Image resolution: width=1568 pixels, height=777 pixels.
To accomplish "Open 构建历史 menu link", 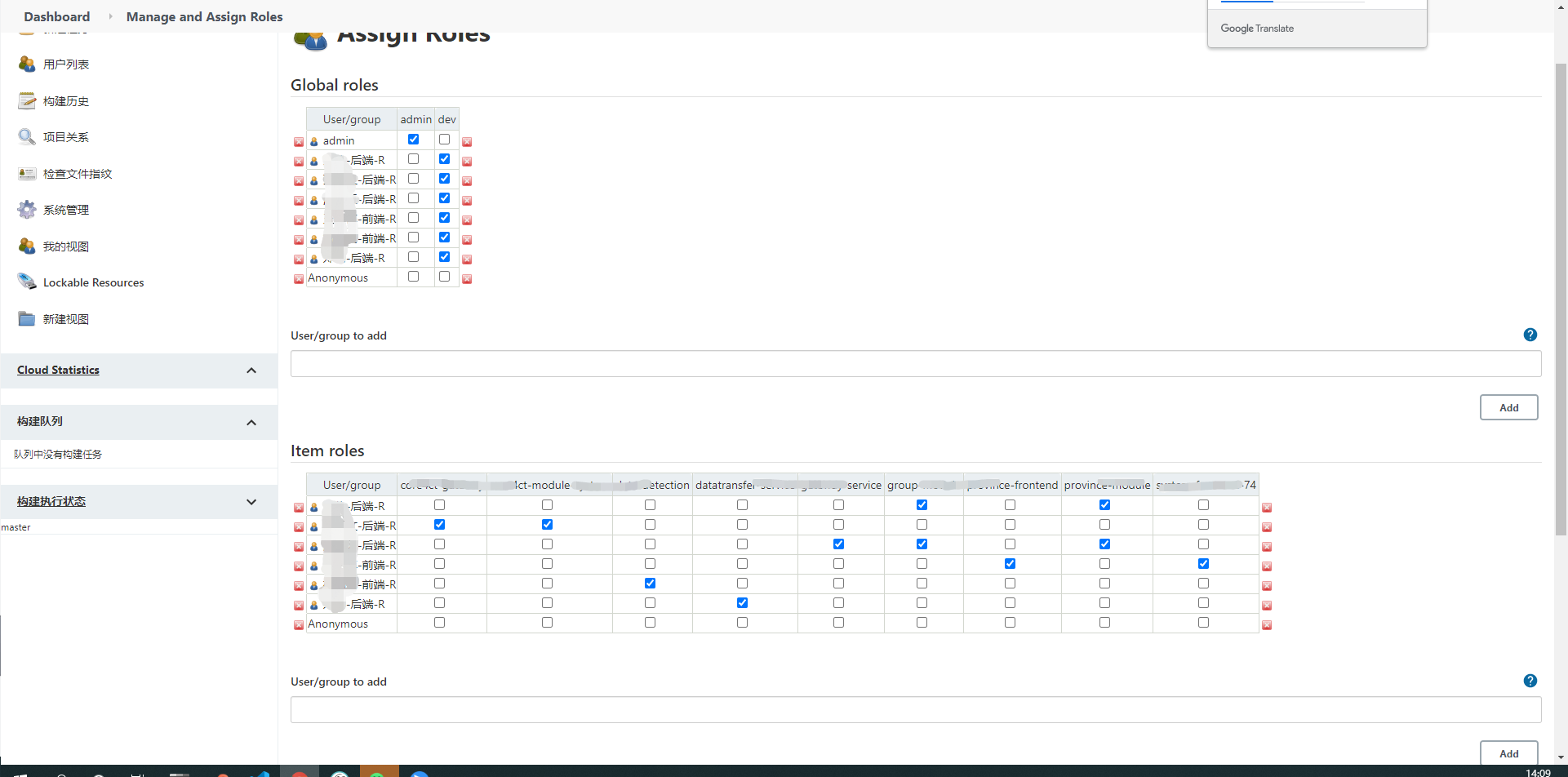I will coord(66,101).
